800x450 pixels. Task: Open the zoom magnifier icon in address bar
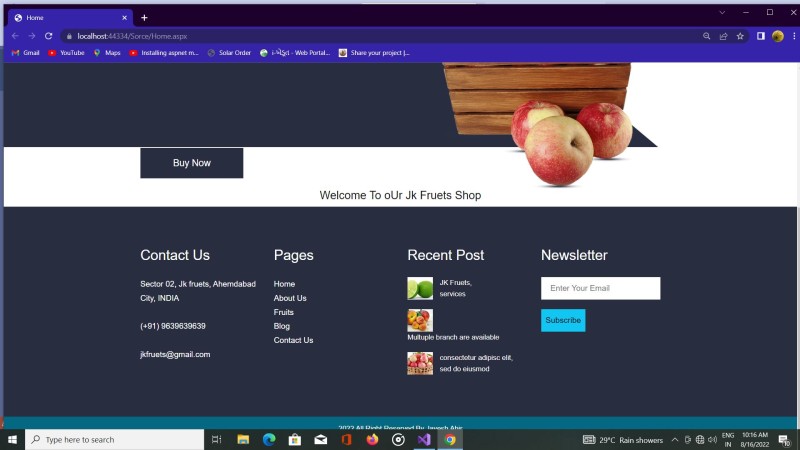coord(707,36)
